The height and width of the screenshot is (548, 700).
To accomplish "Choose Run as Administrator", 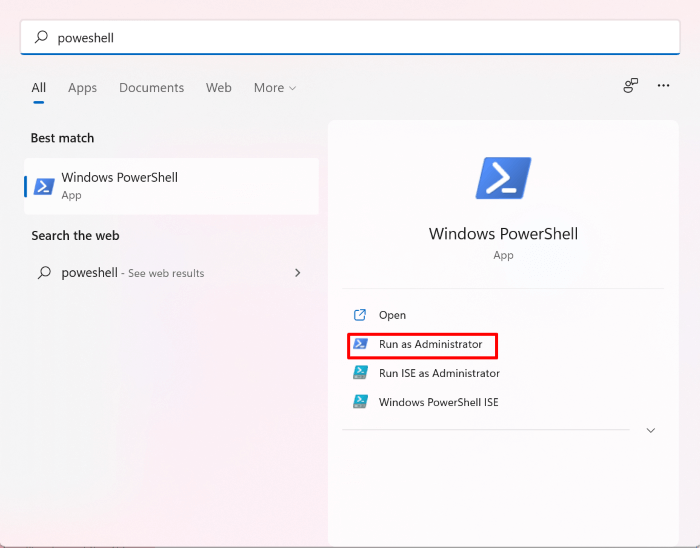I will pos(430,344).
